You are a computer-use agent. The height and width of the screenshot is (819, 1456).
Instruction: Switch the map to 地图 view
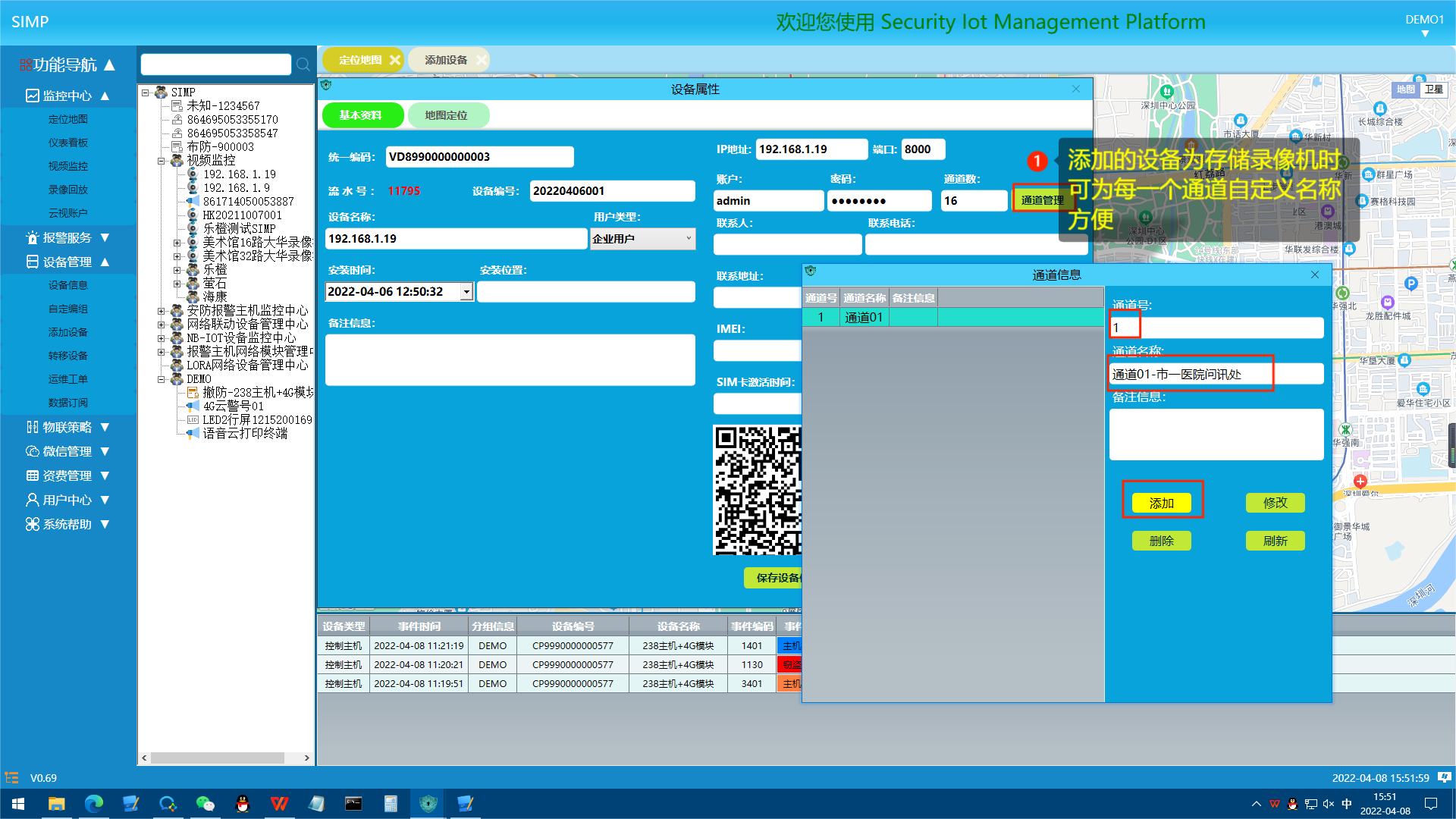tap(1406, 89)
